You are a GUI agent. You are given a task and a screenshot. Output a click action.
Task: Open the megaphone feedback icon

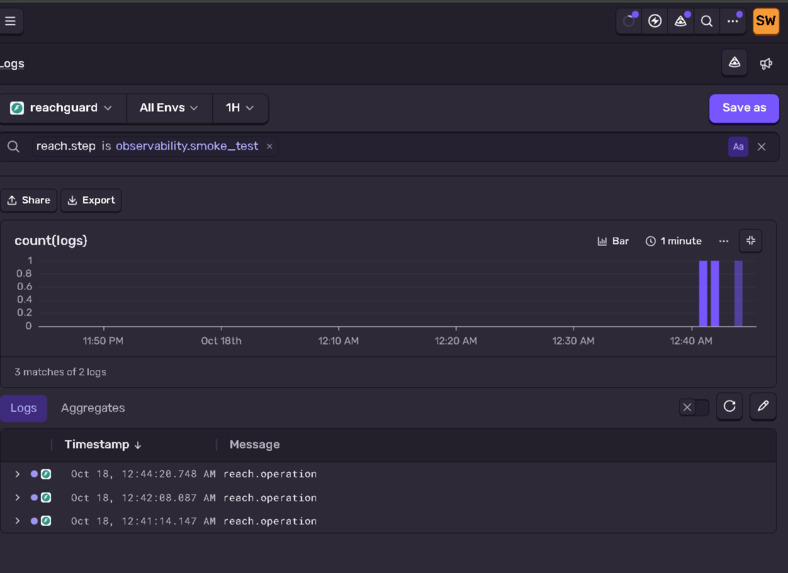pos(766,63)
